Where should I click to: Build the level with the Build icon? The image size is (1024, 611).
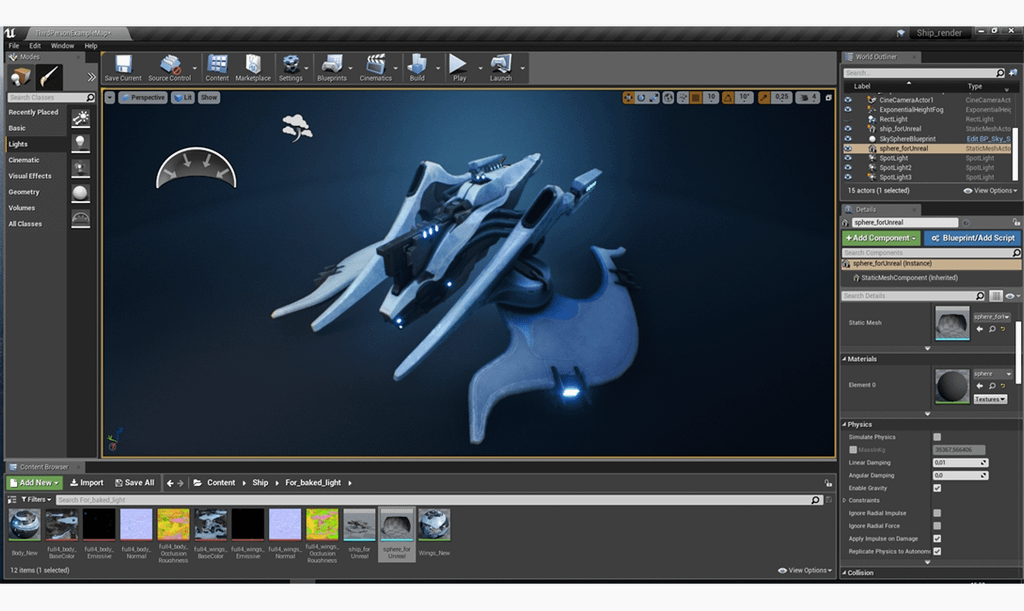417,64
